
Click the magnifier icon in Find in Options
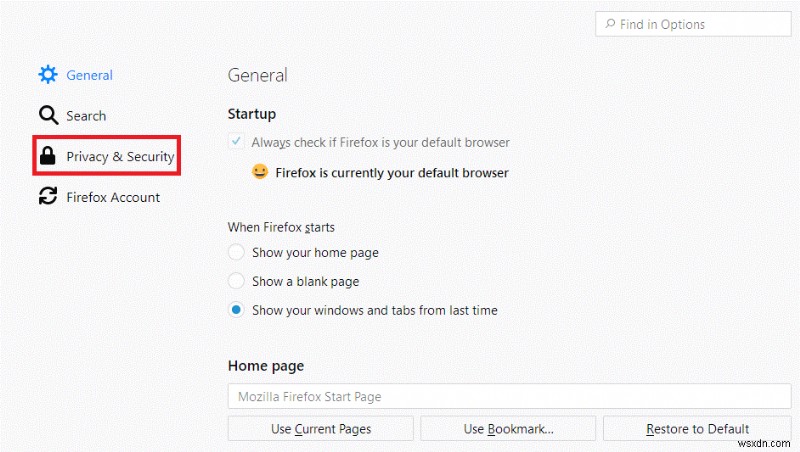(609, 24)
